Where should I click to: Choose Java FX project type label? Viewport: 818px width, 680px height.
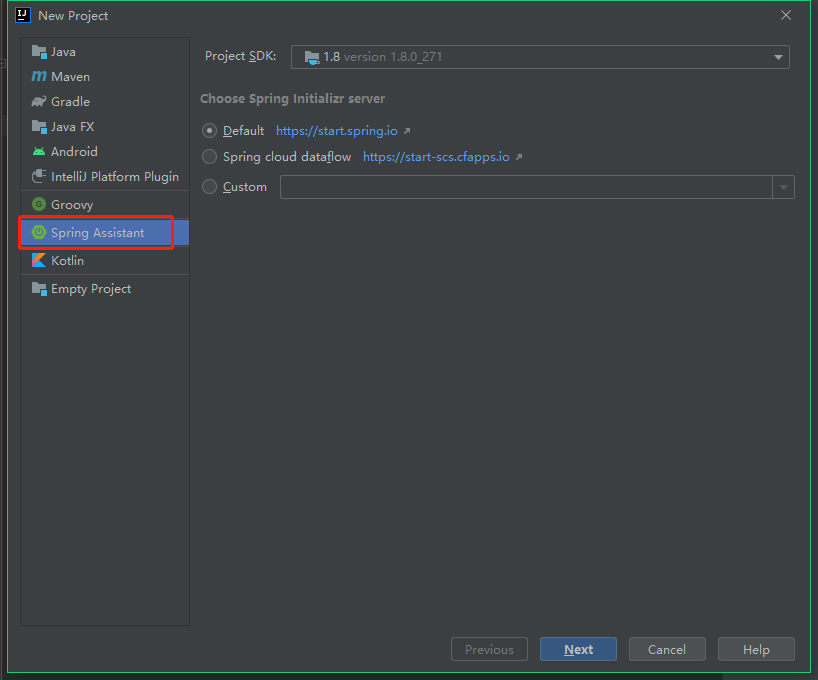pyautogui.click(x=73, y=127)
